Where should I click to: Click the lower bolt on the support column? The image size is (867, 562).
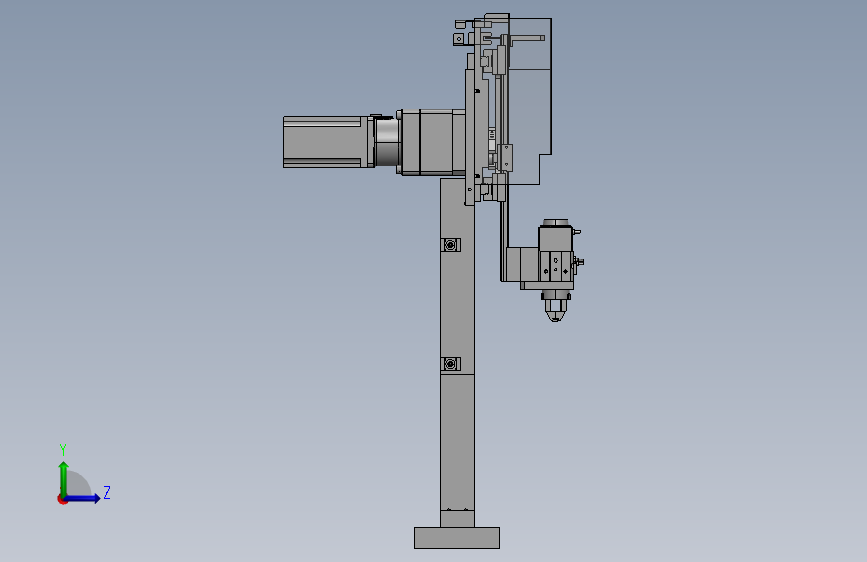pyautogui.click(x=451, y=363)
